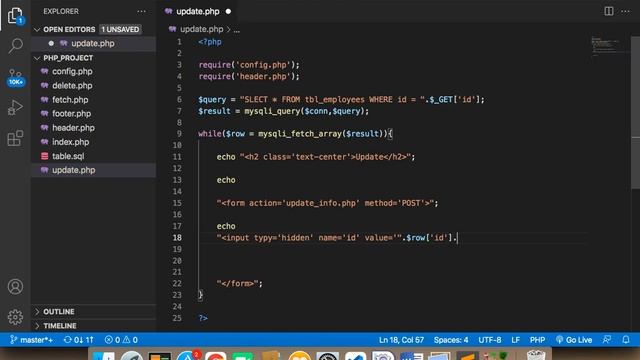Click the unsaved dot on update.php tab
Screen dimensions: 640x360
click(228, 11)
